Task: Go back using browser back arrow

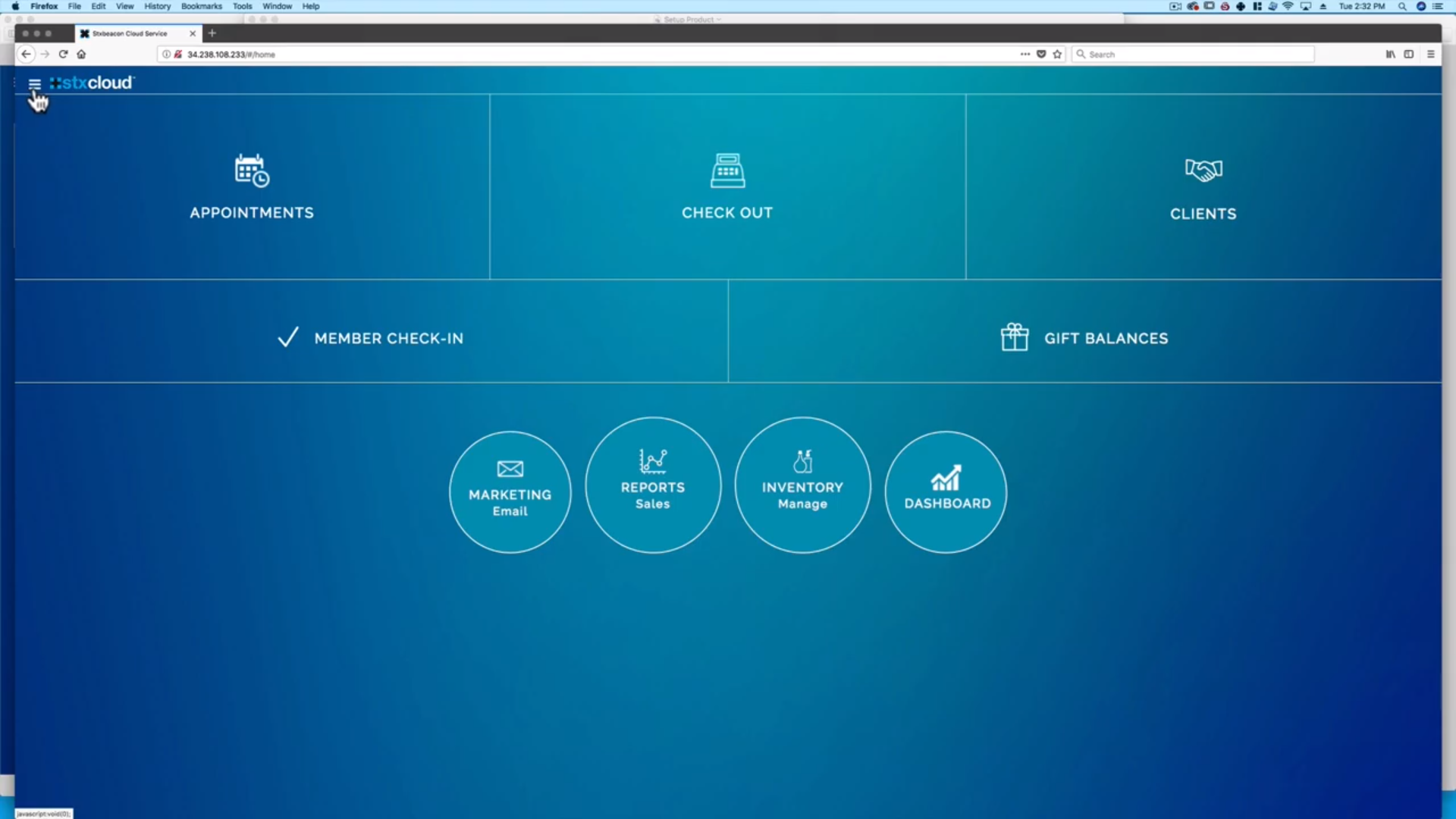Action: point(26,54)
